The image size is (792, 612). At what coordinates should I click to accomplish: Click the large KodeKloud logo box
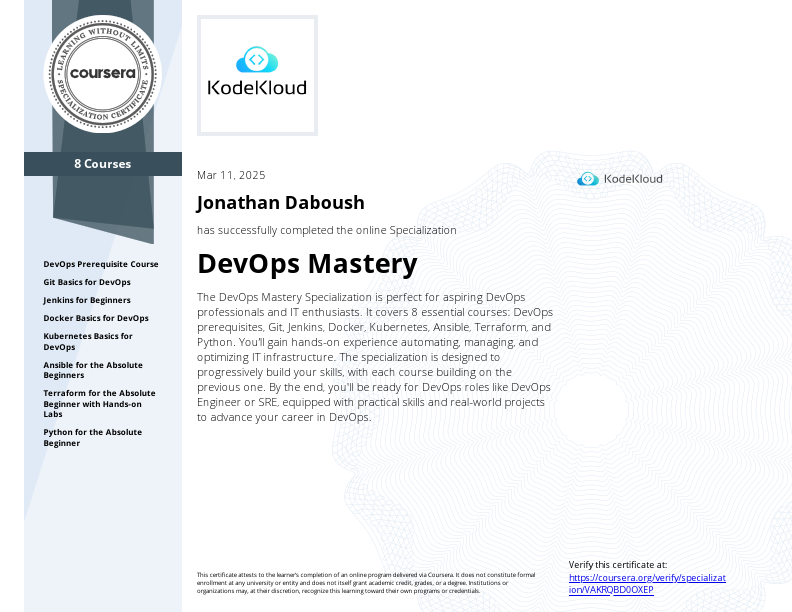(257, 75)
